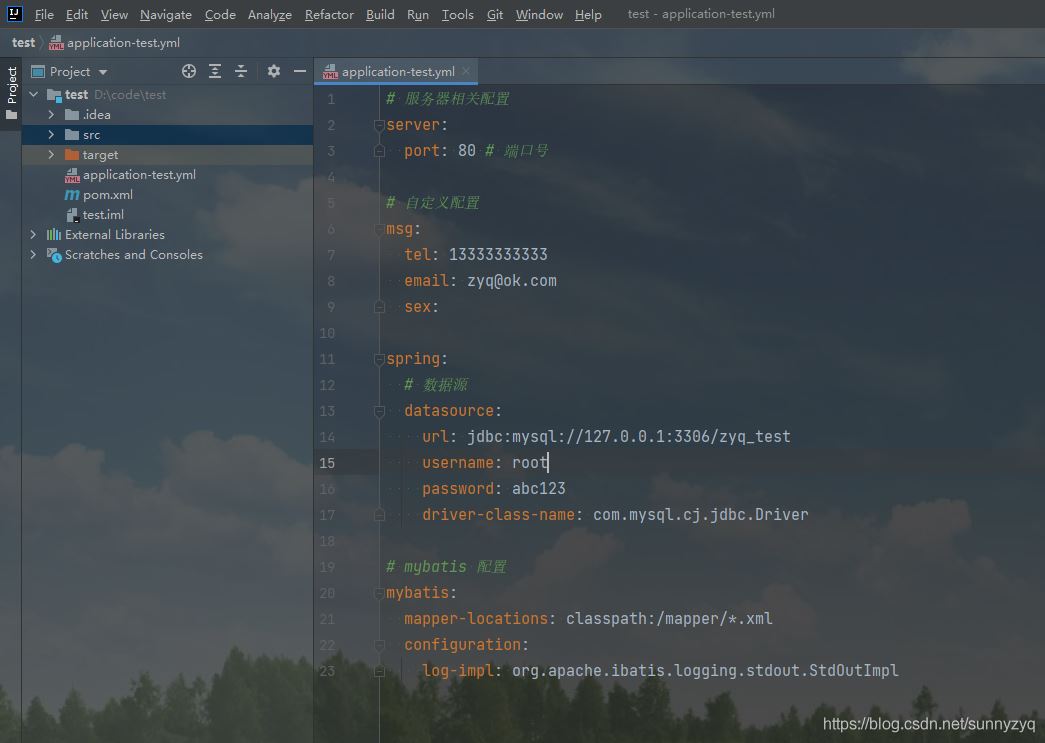Click the Expand All icon in Project panel
This screenshot has width=1045, height=743.
215,71
